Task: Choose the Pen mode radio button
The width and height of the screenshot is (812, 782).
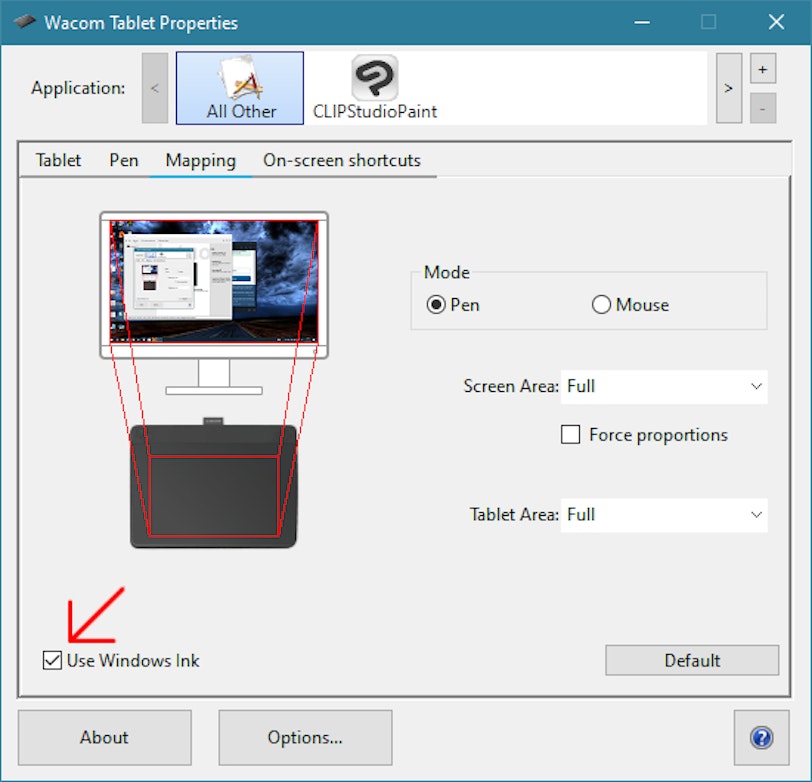Action: 436,305
